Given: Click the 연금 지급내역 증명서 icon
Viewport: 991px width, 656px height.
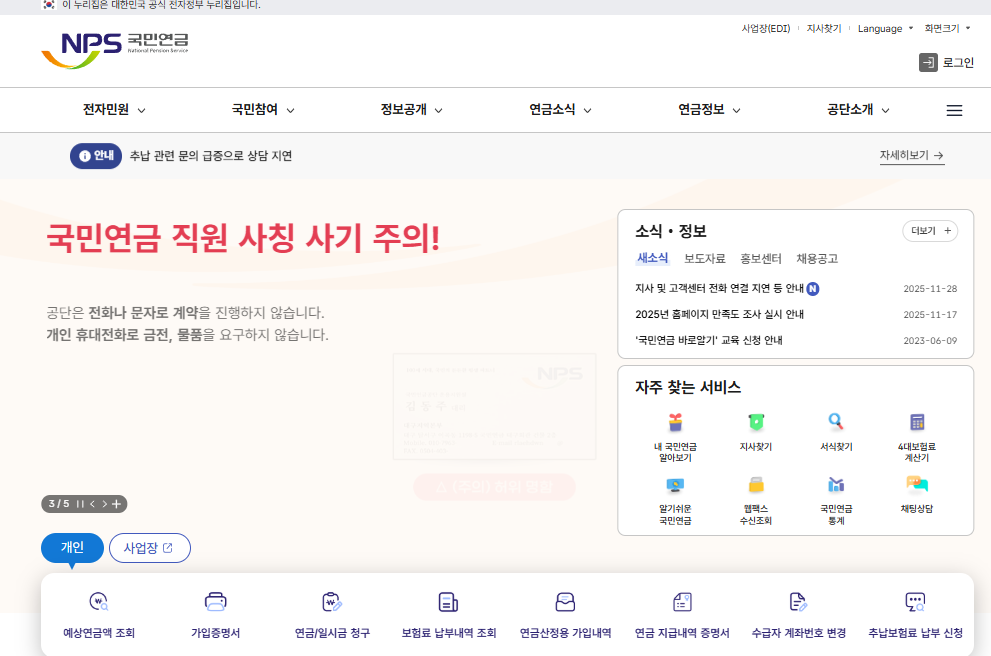Looking at the screenshot, I should click(x=682, y=602).
